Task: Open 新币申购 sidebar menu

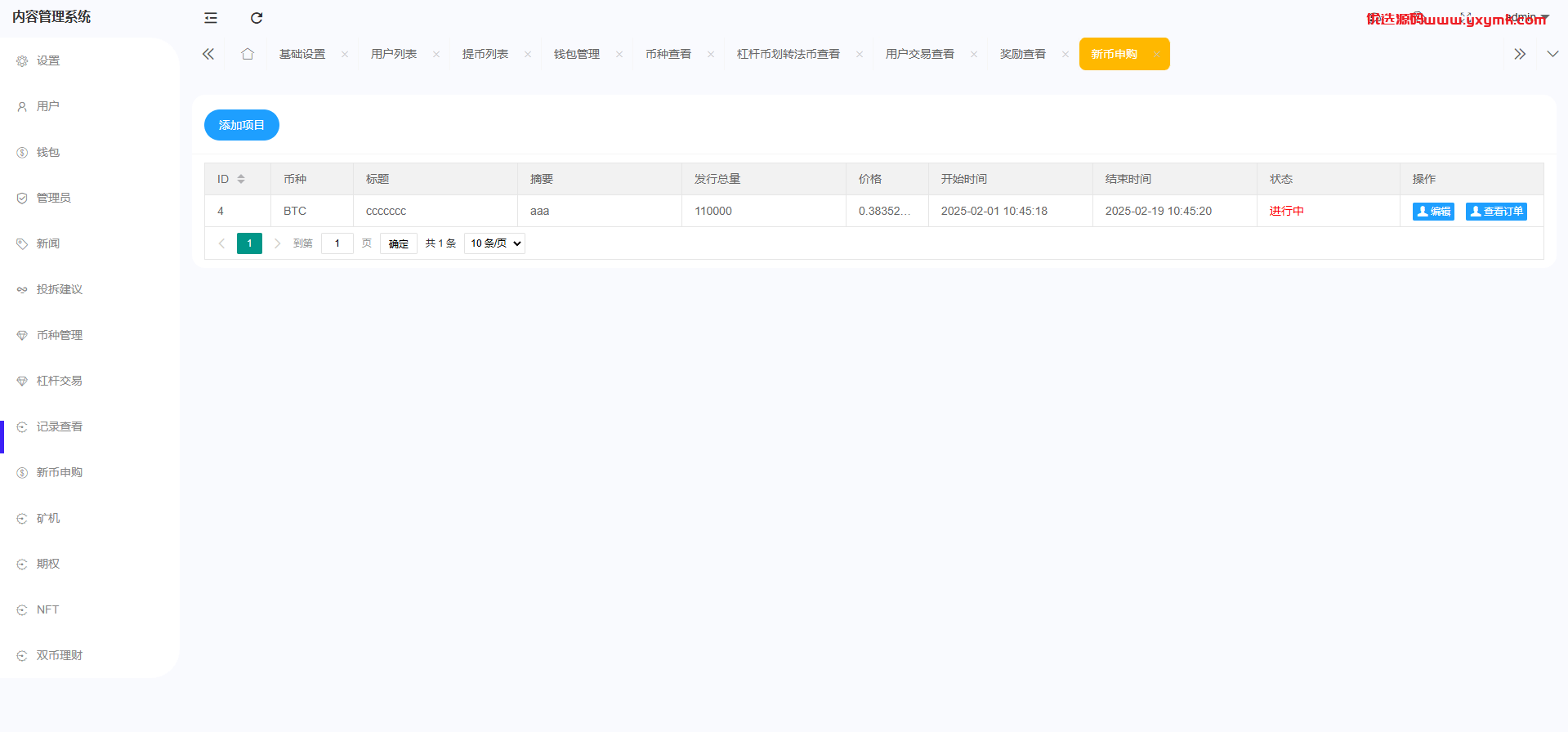Action: [59, 472]
